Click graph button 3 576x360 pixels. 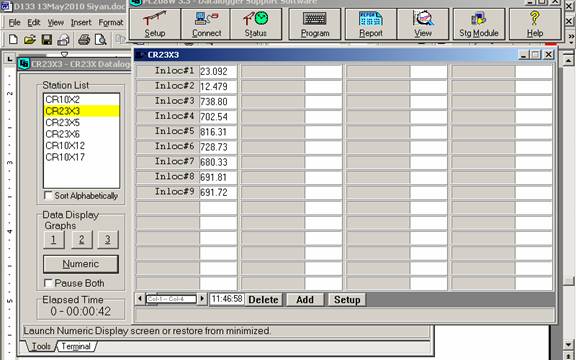coord(108,240)
